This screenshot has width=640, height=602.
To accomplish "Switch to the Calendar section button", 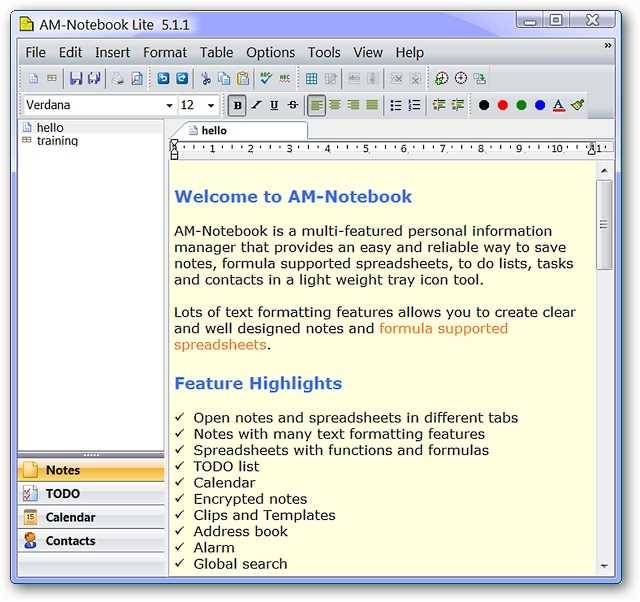I will (x=91, y=517).
